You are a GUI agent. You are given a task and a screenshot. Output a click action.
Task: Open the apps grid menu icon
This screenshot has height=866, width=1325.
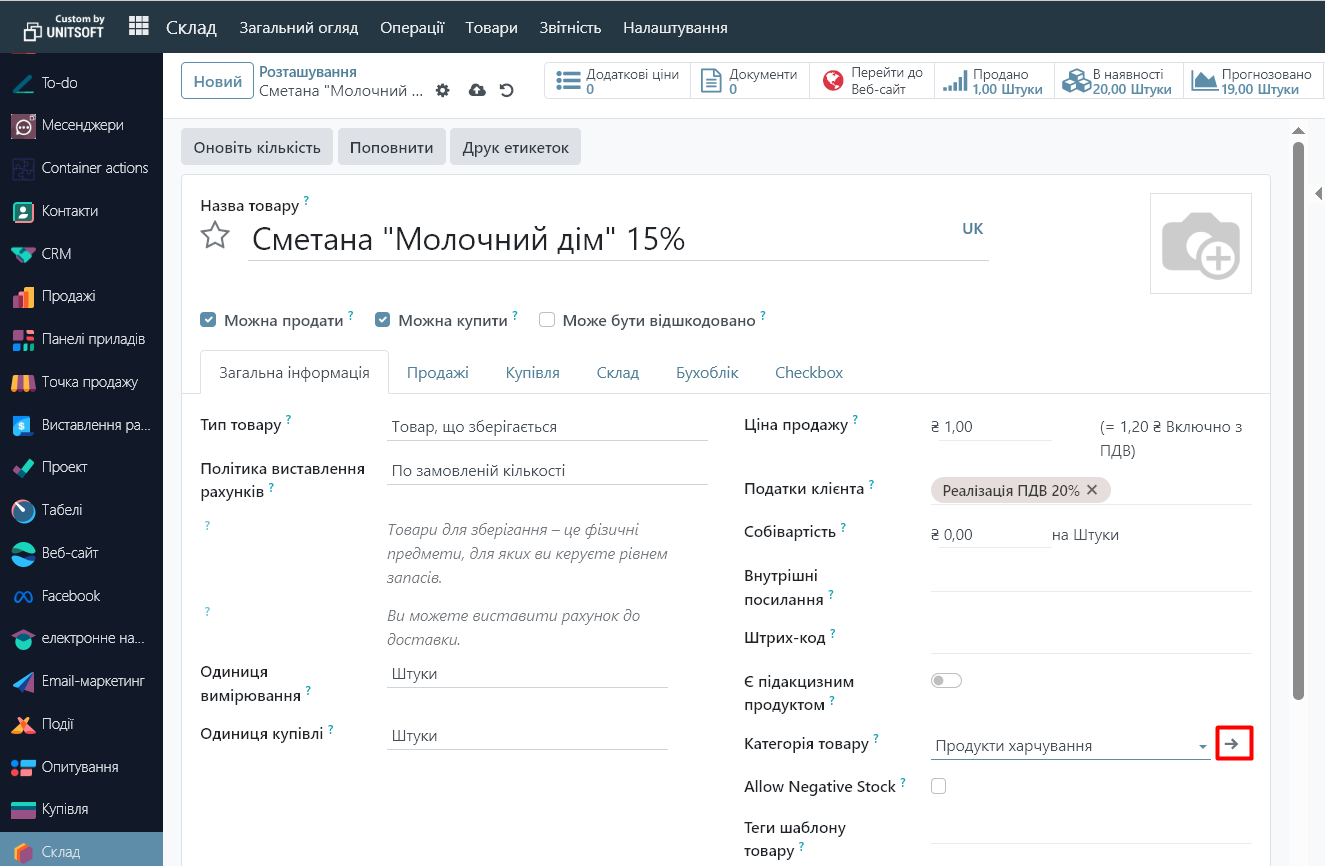click(x=139, y=27)
